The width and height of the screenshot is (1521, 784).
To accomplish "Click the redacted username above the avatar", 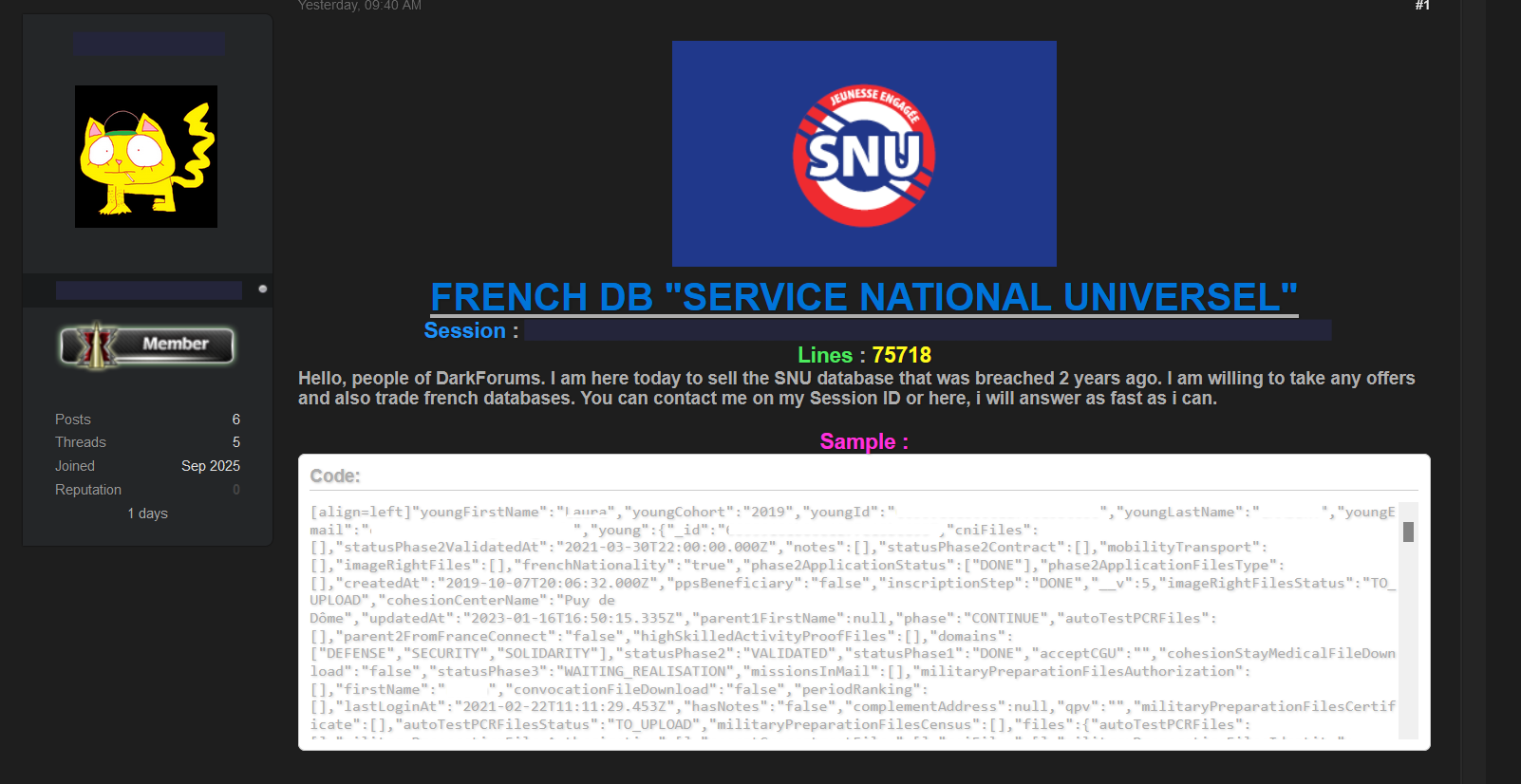I will (149, 44).
